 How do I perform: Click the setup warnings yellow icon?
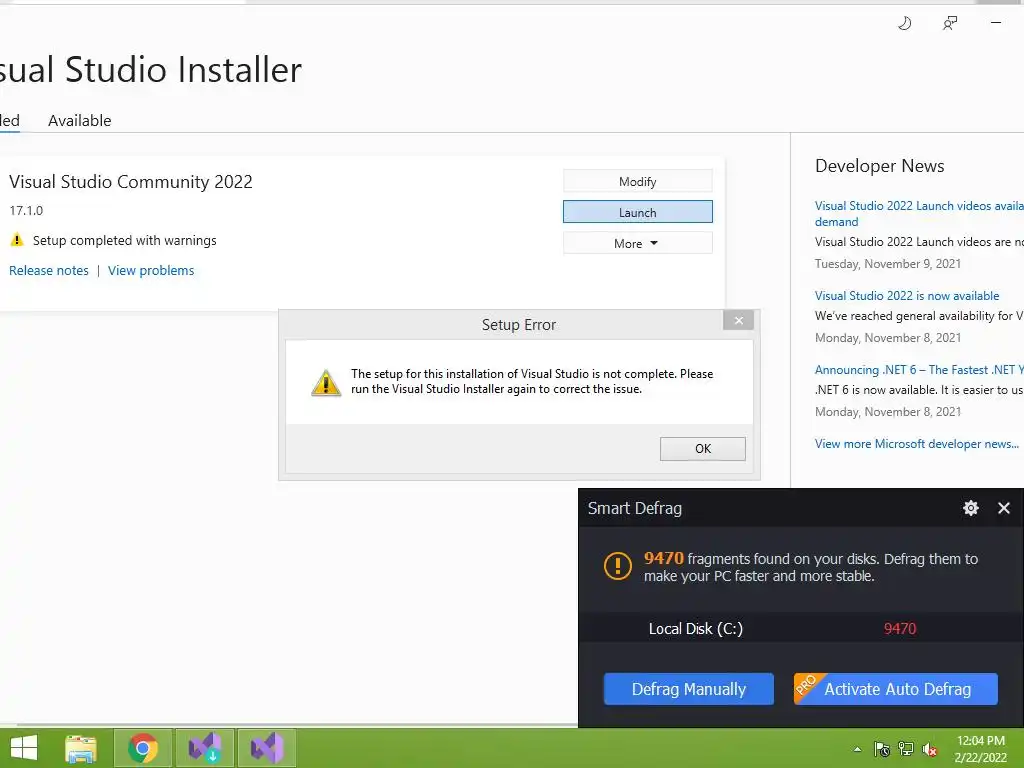tap(17, 240)
